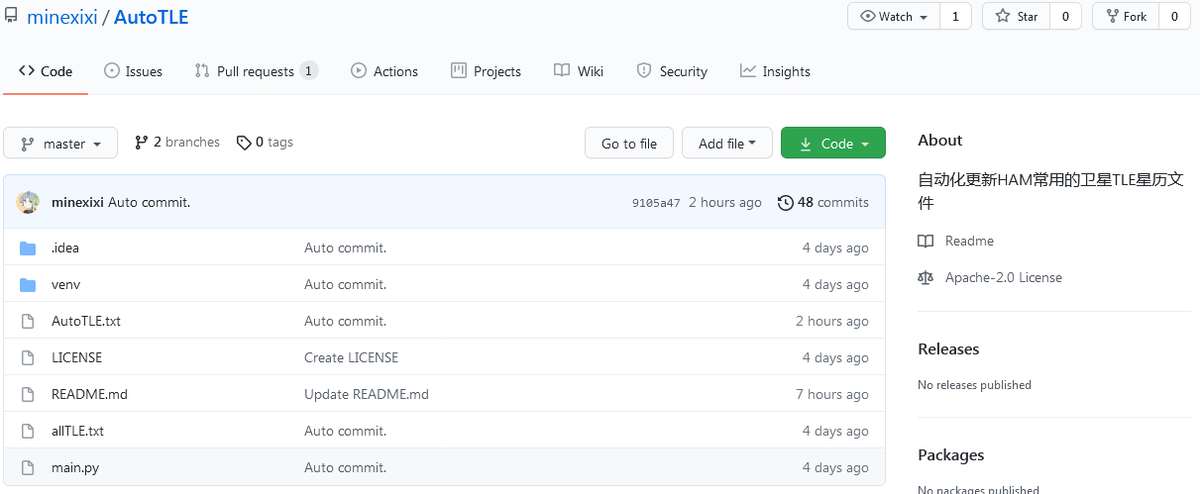Open the Pull requests tab
Screen dimensions: 1200x494
coord(256,71)
